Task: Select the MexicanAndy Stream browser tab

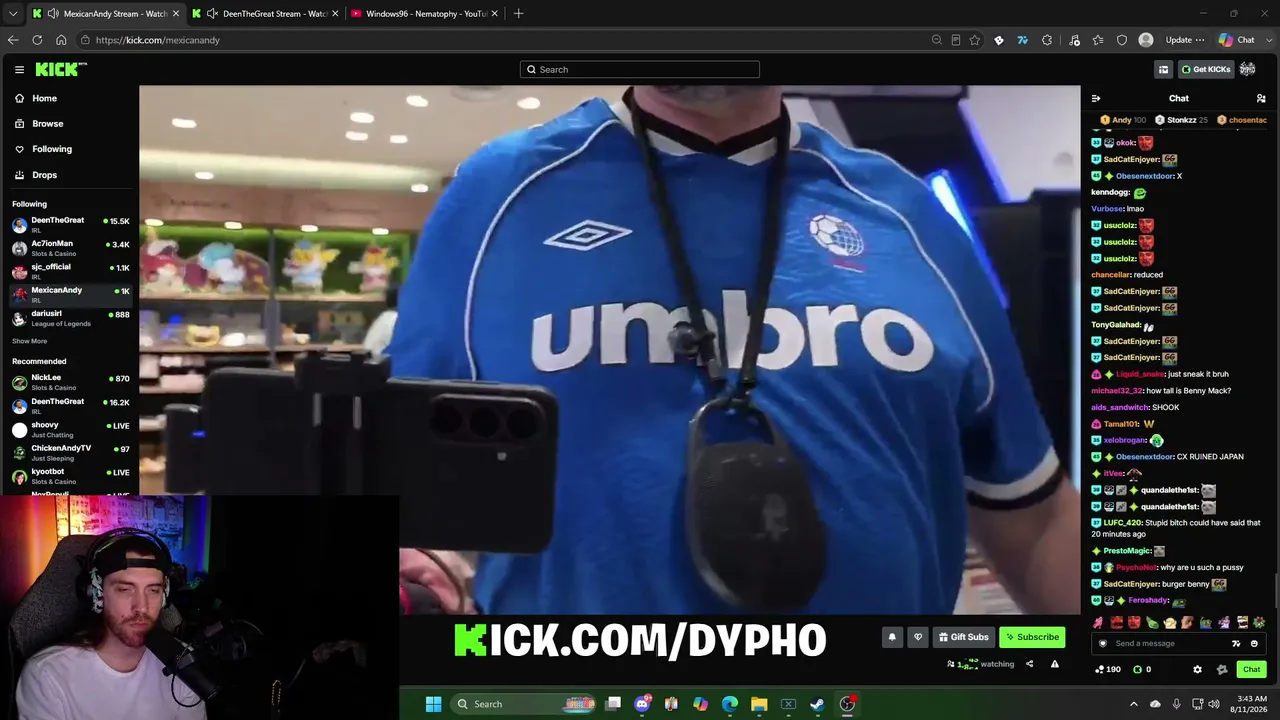Action: [x=105, y=14]
